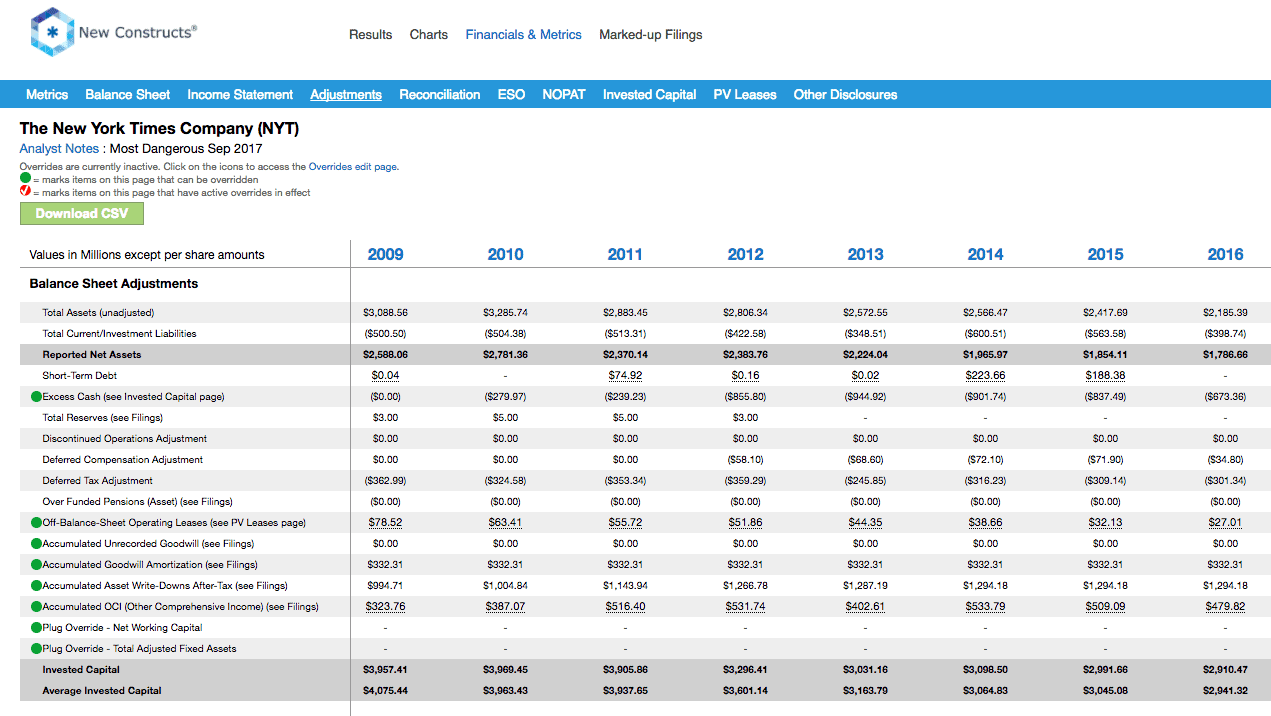Click green dot beside Accumulated Asset Write-Downs

(x=36, y=586)
